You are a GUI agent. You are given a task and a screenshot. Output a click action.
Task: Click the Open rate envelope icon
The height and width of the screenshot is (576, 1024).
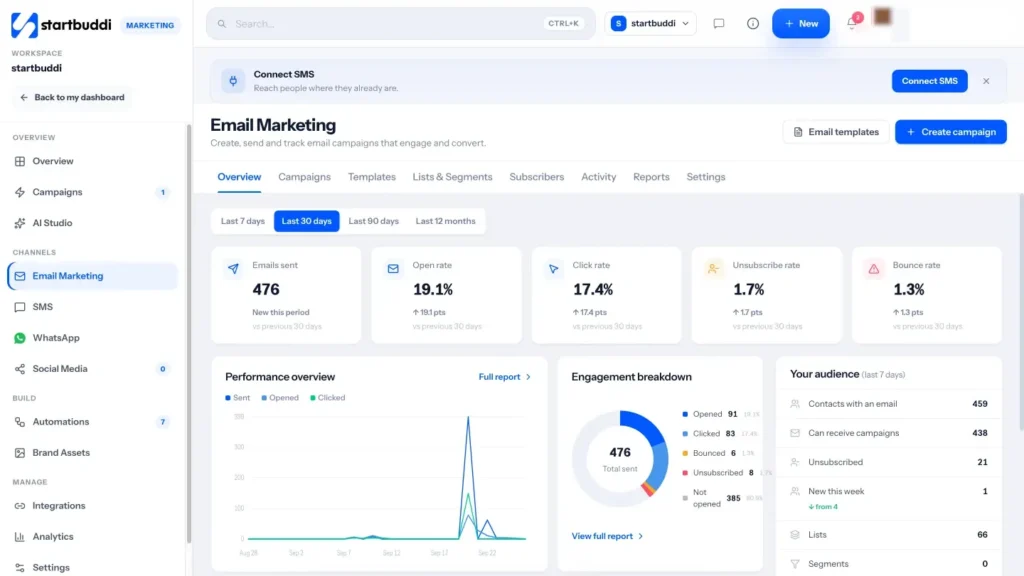(393, 268)
